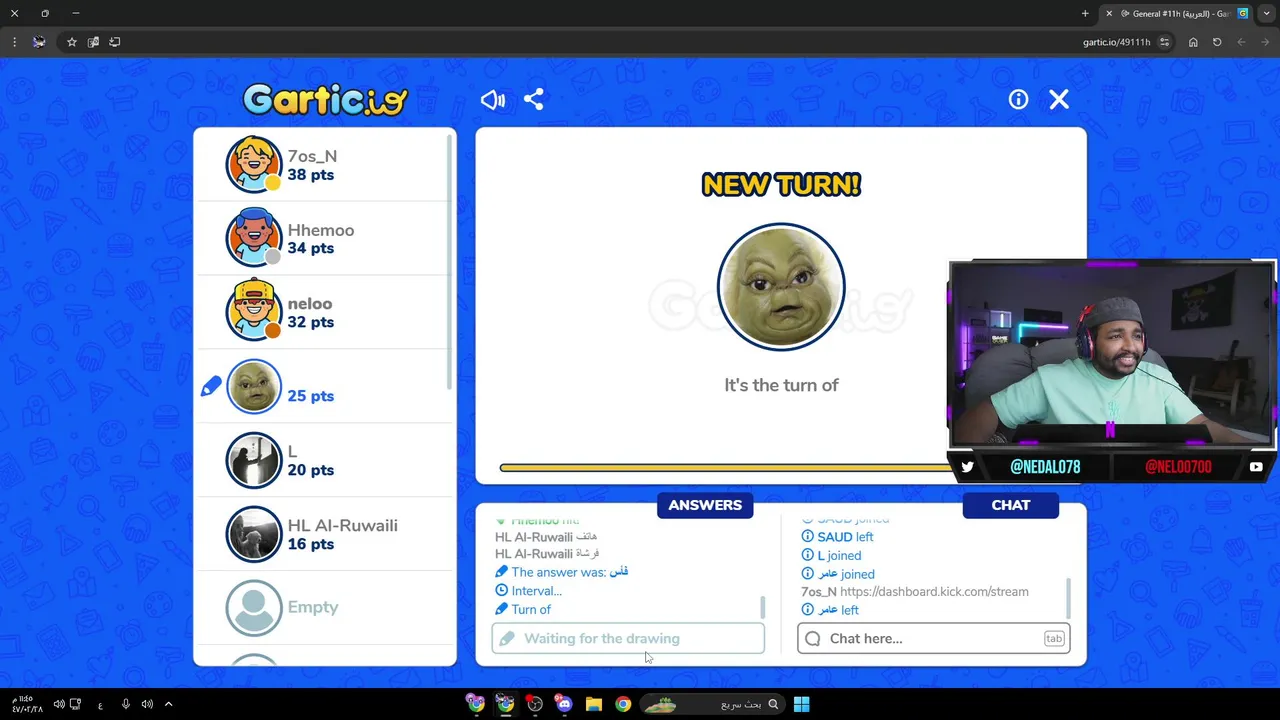Select player 7os_N avatar
Image resolution: width=1280 pixels, height=720 pixels.
click(x=254, y=164)
